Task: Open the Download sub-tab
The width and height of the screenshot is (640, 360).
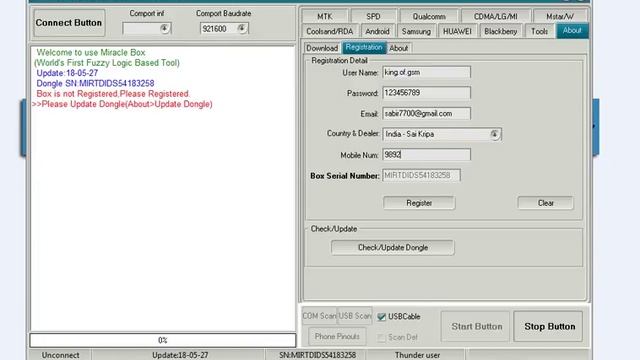Action: 322,48
